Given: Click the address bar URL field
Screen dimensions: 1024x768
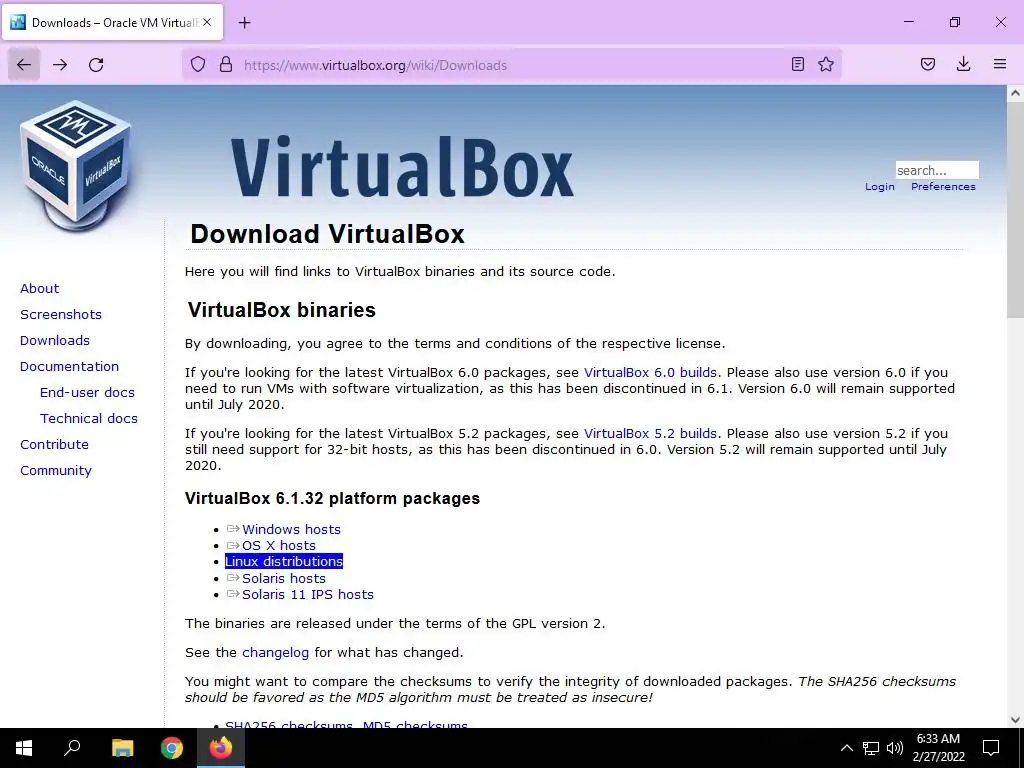Looking at the screenshot, I should pos(511,65).
